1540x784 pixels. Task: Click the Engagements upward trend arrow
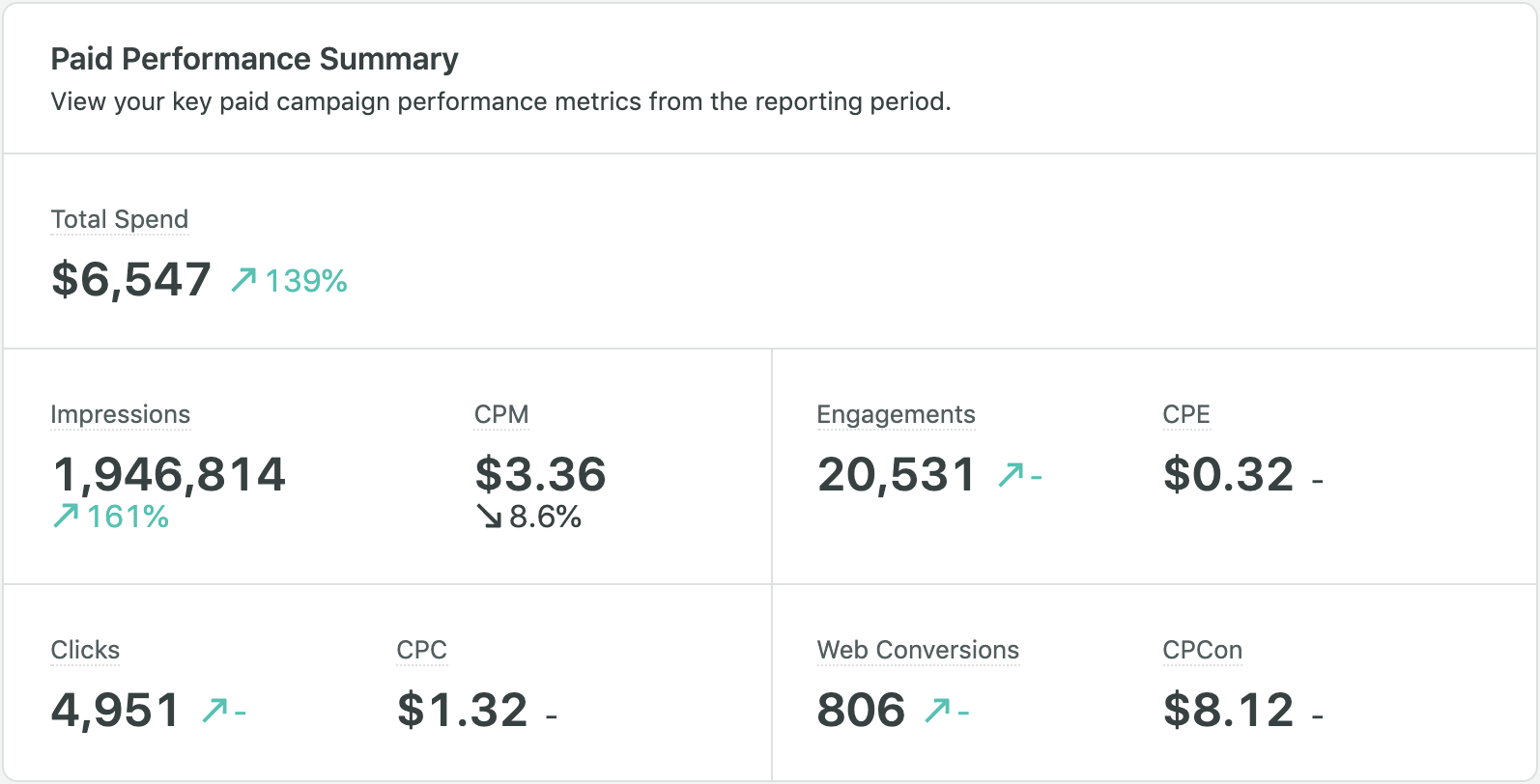pos(1011,474)
